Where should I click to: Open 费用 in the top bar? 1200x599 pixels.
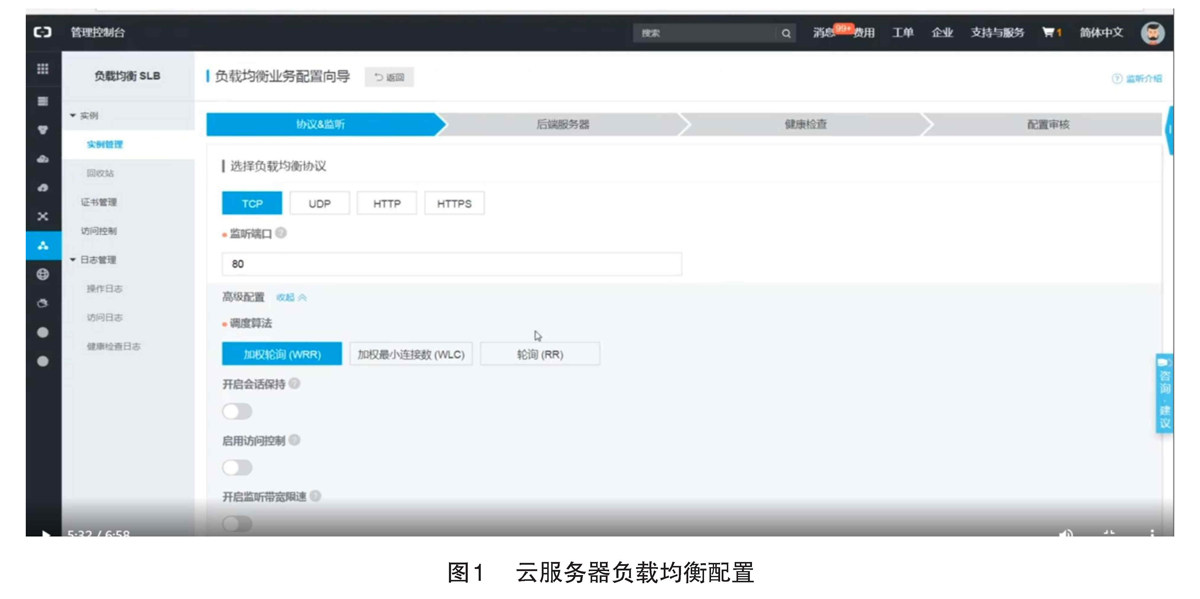[864, 33]
